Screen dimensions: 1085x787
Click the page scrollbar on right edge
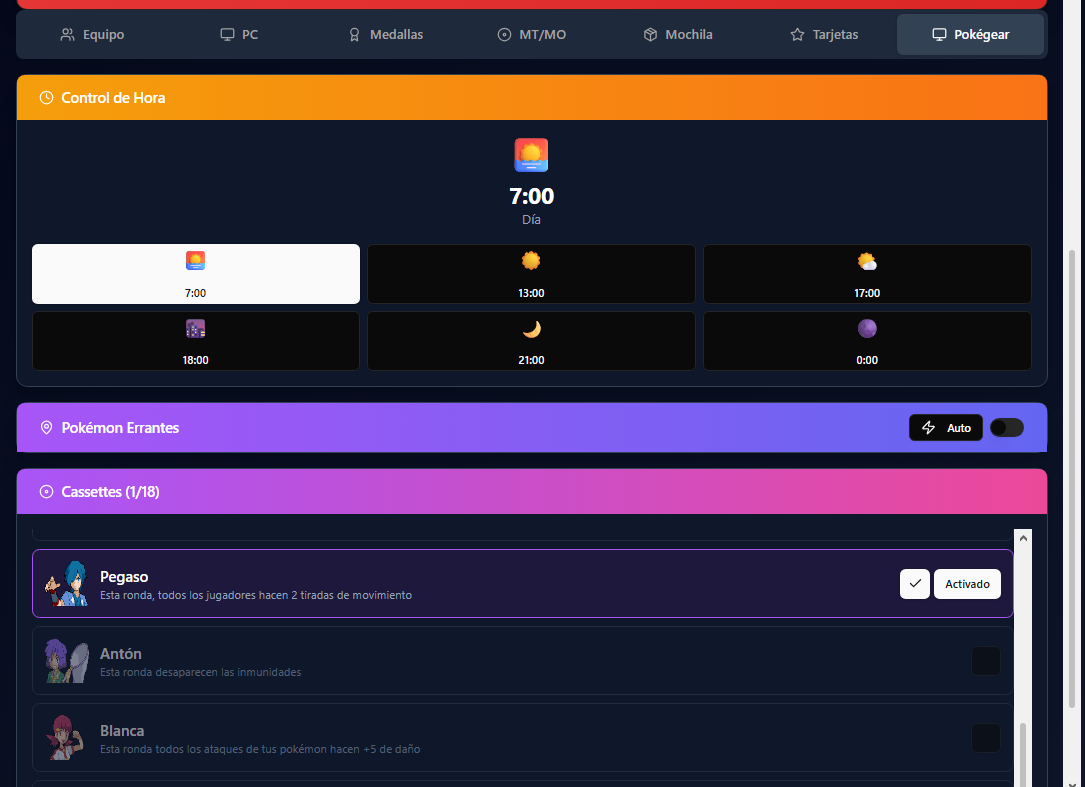click(x=1073, y=478)
